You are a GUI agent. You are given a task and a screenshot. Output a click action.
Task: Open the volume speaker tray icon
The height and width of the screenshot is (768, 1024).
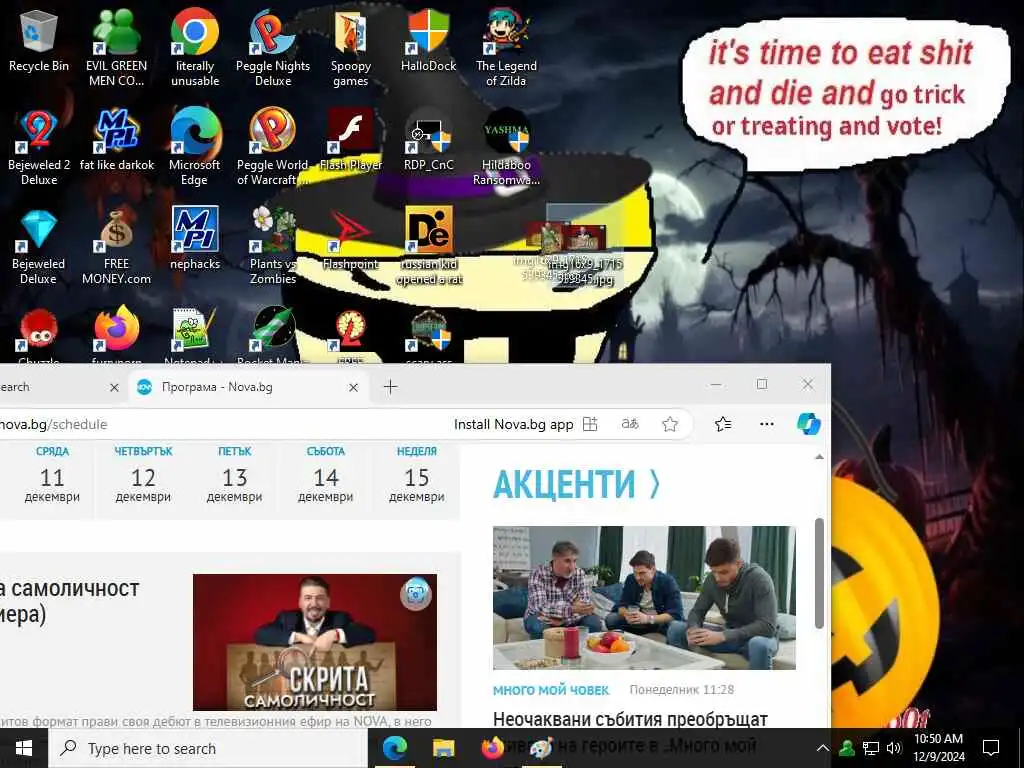pos(894,748)
